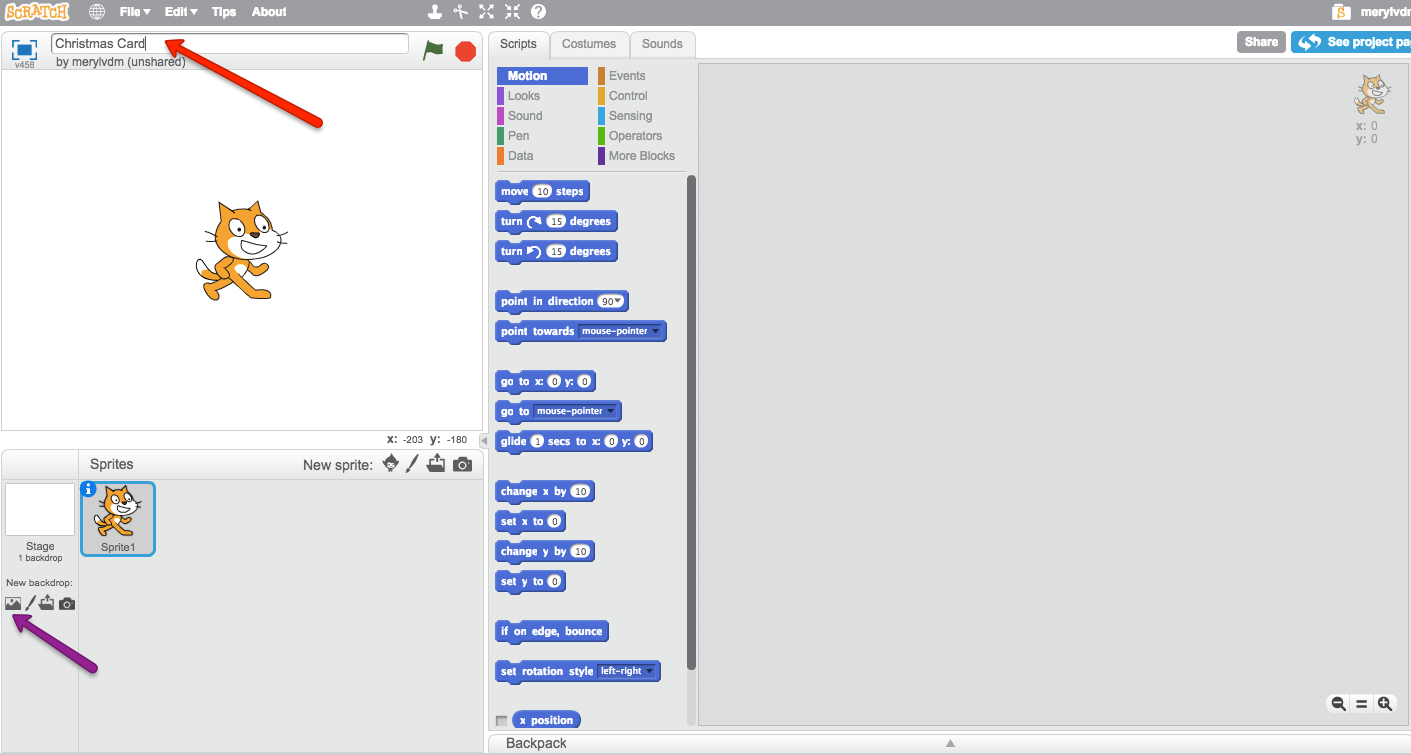Select the Stage backdrop thumbnail
This screenshot has height=755, width=1411.
pyautogui.click(x=40, y=509)
